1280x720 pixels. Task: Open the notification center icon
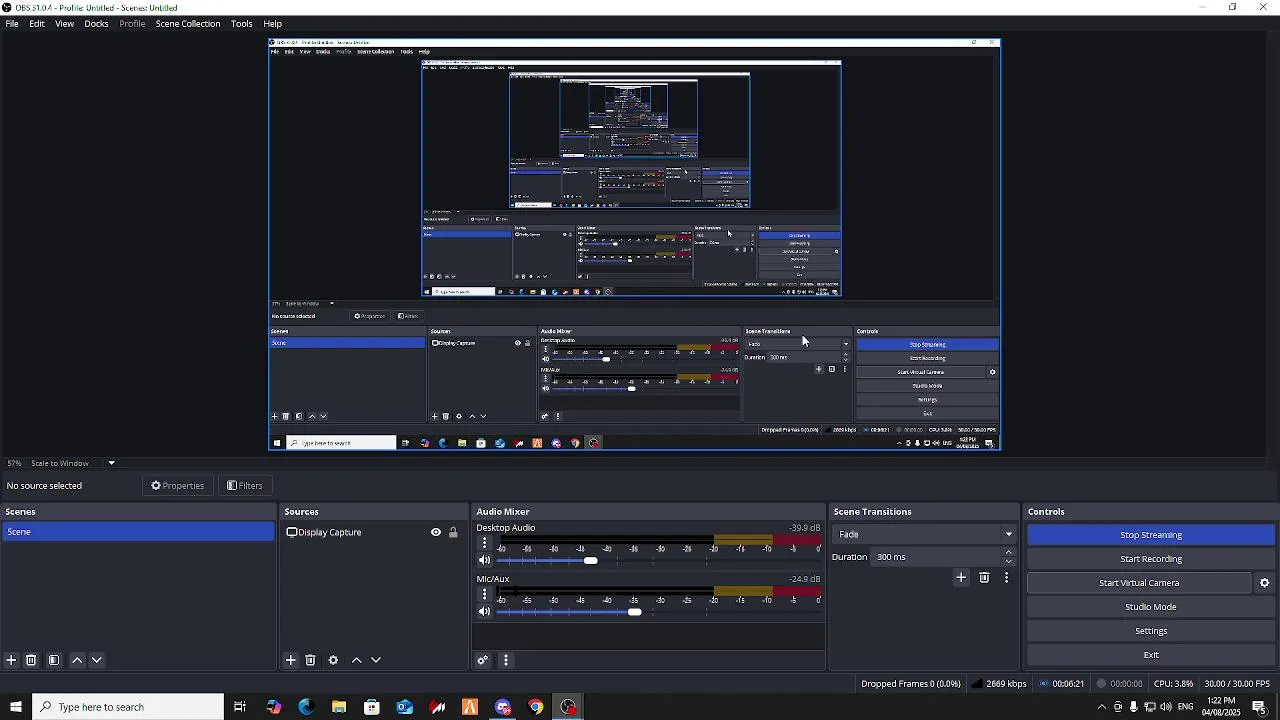click(x=1259, y=707)
